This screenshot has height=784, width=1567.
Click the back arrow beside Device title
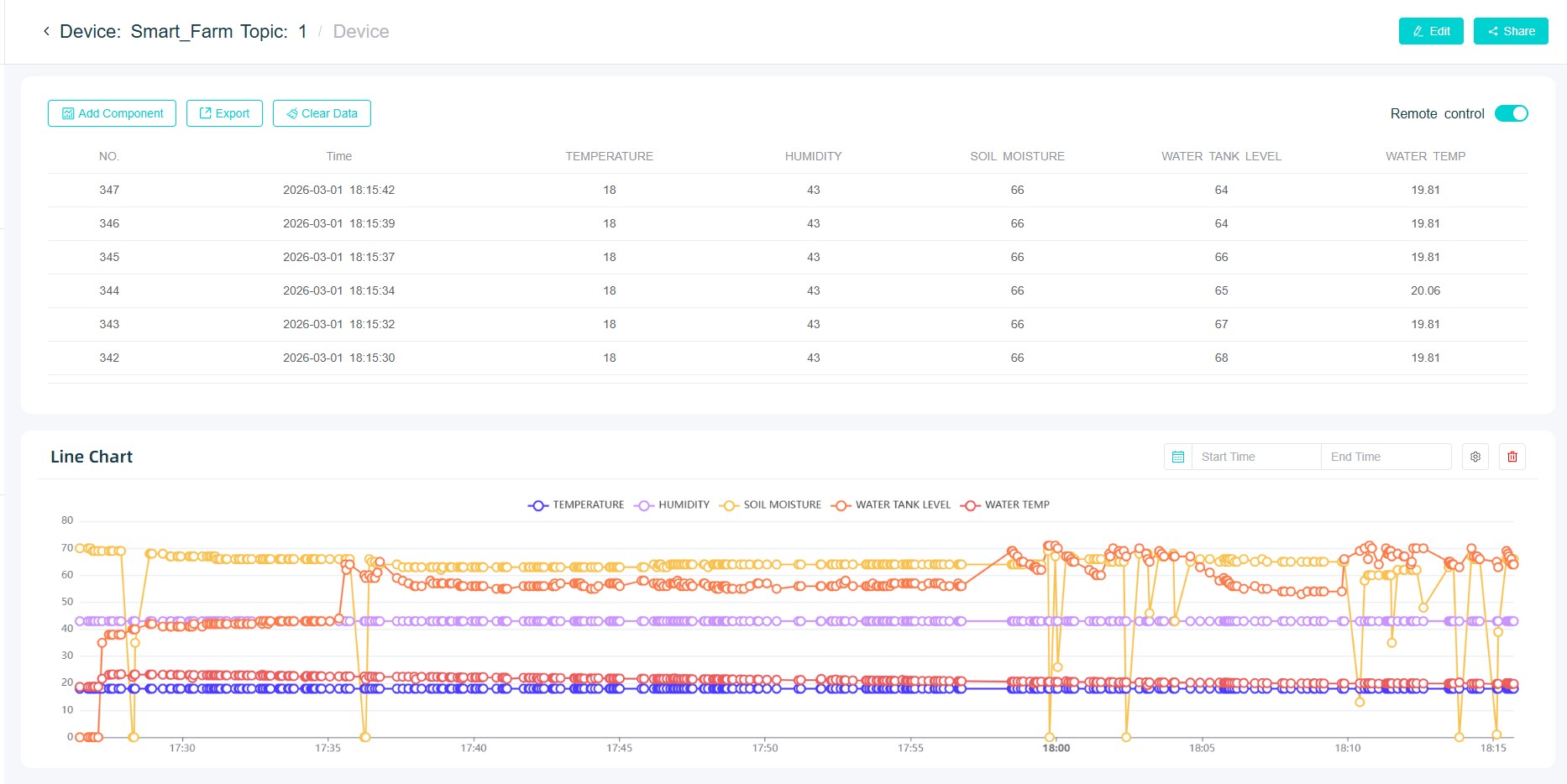point(46,31)
